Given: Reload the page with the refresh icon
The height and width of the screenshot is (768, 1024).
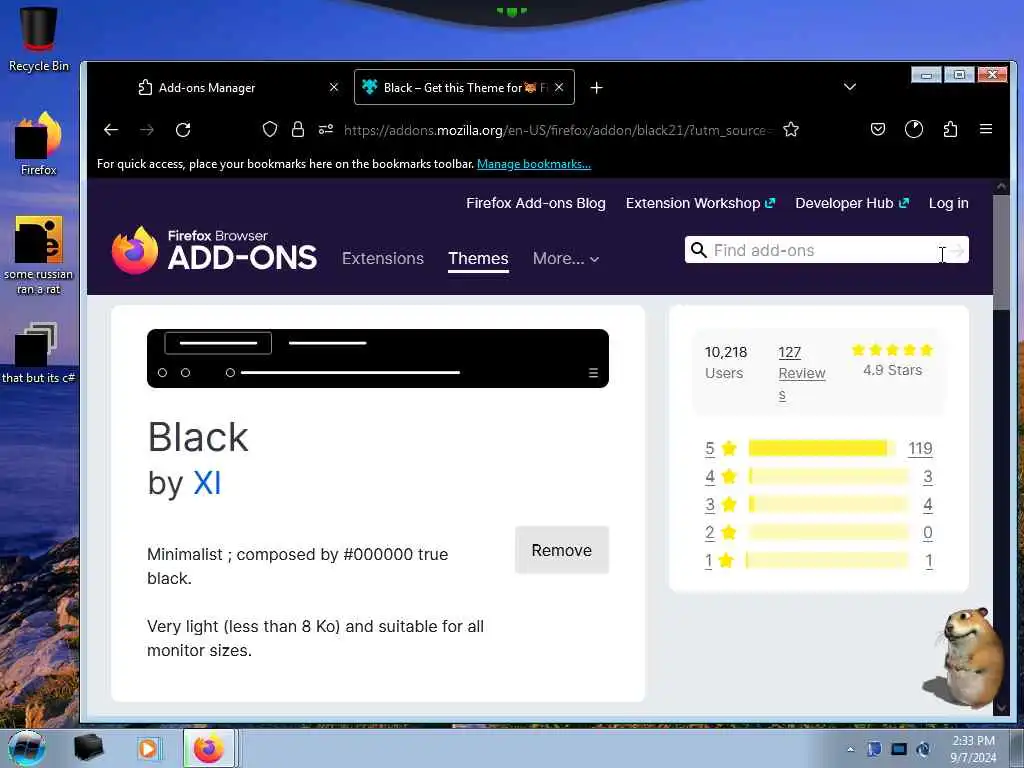Looking at the screenshot, I should (183, 130).
